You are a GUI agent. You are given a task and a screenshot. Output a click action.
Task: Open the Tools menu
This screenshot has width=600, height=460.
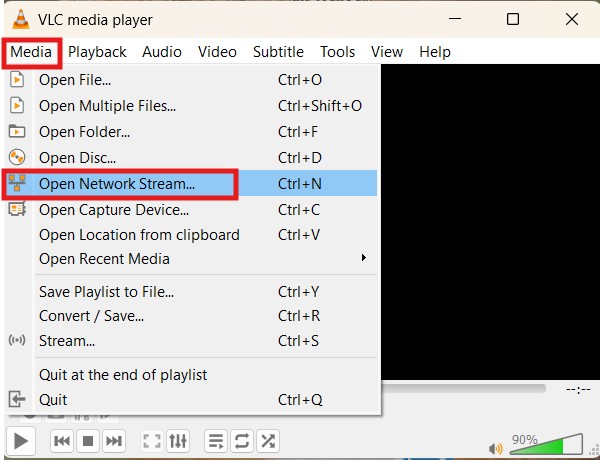click(x=338, y=52)
